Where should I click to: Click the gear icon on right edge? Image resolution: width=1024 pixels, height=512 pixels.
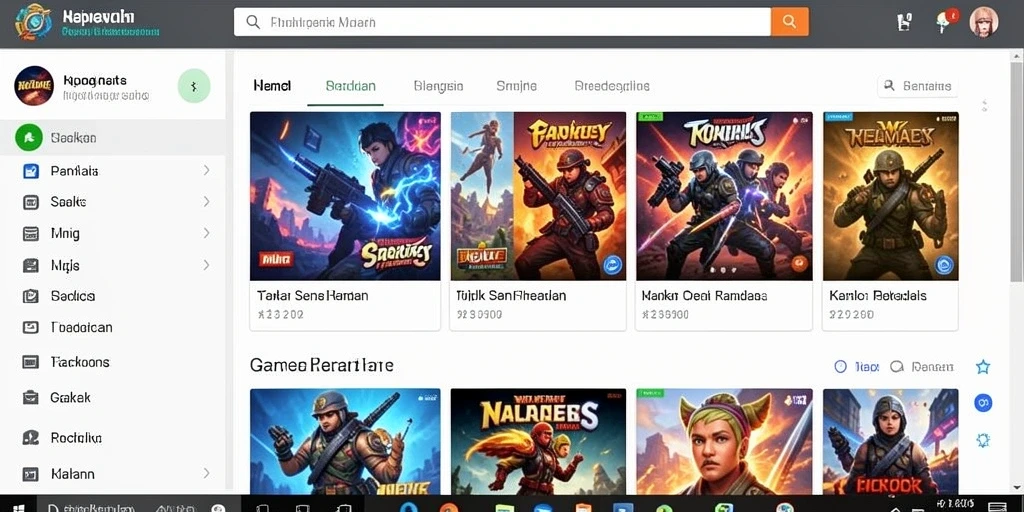[x=983, y=440]
